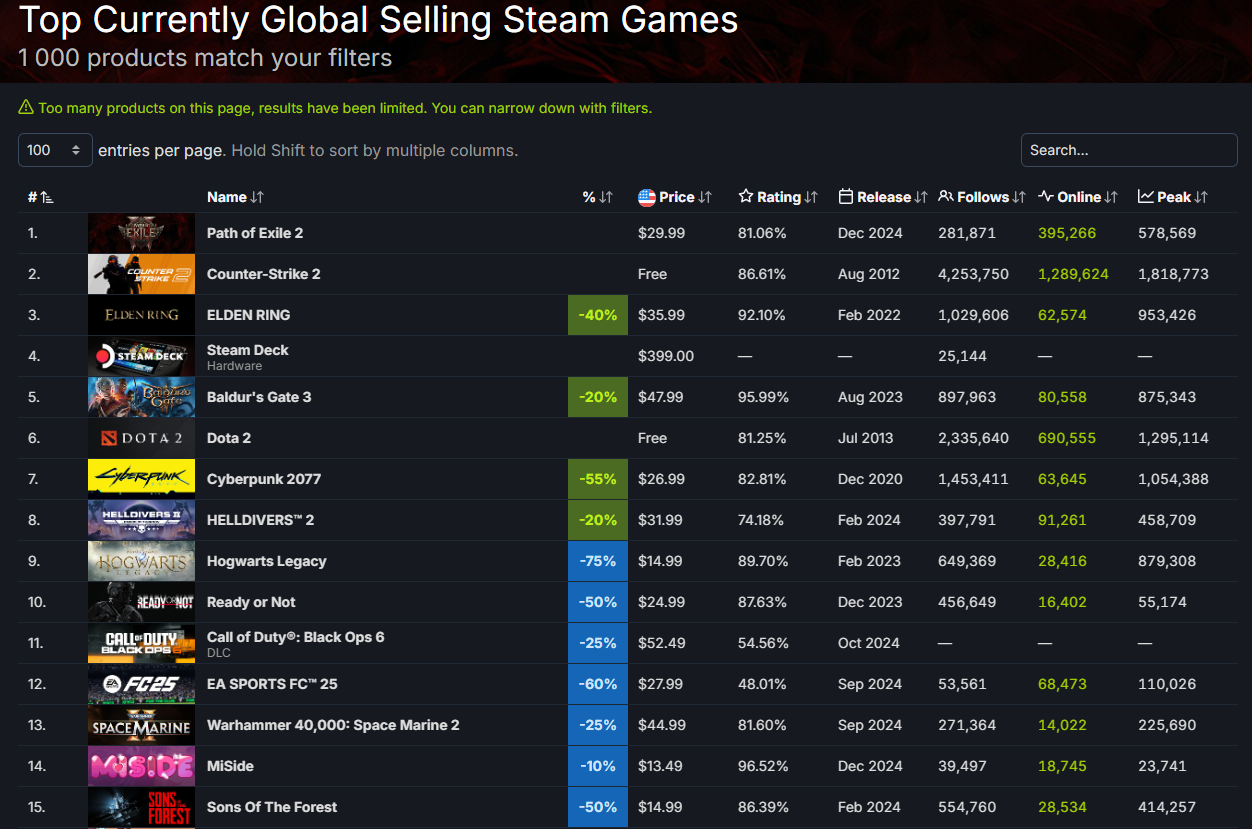Click the too many products warning
The width and height of the screenshot is (1252, 829).
(336, 108)
